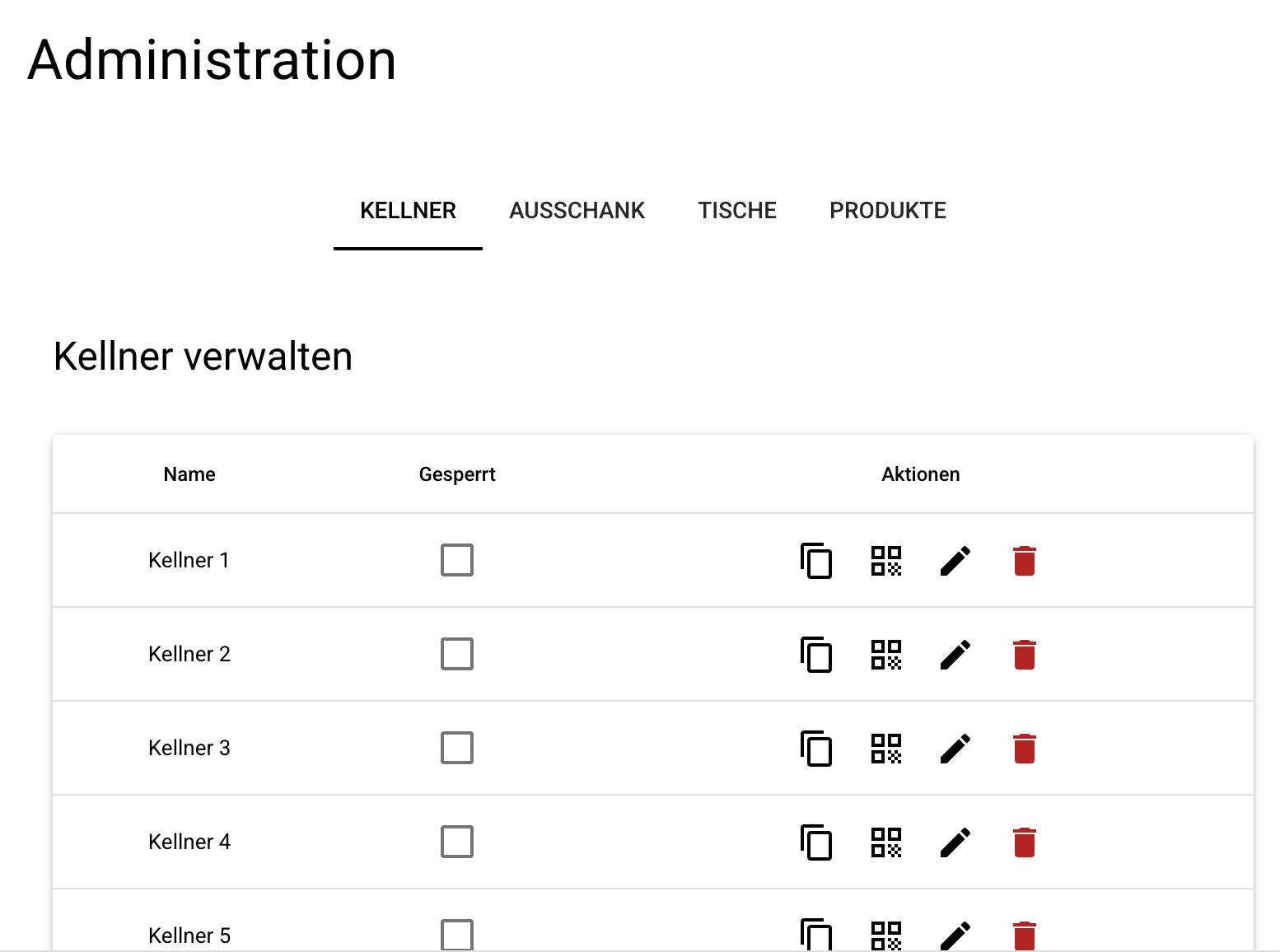Click the Gesperrt column header
1280x952 pixels.
tap(457, 475)
